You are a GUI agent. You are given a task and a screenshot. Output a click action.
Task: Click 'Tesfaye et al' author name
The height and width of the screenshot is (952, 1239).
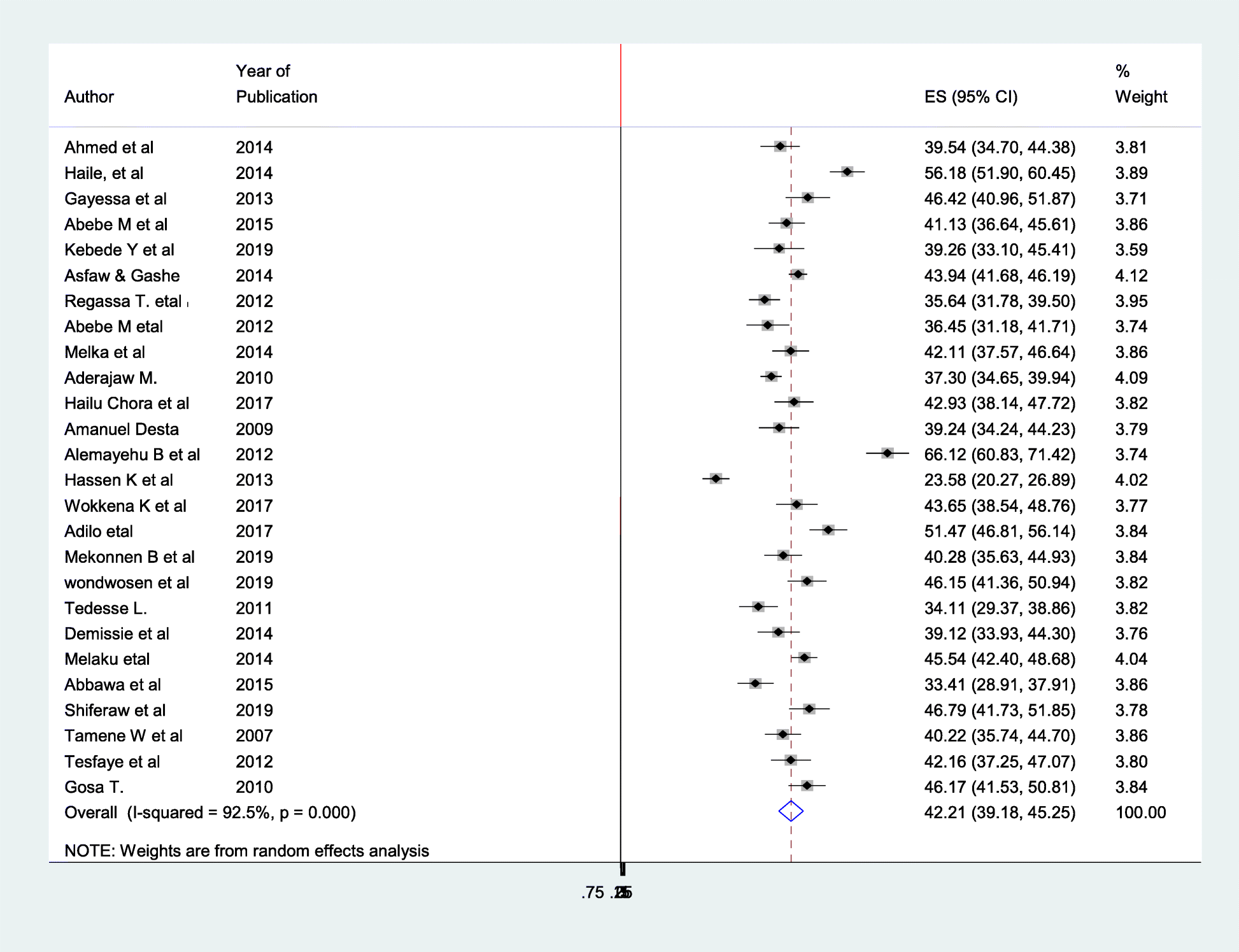click(x=112, y=762)
